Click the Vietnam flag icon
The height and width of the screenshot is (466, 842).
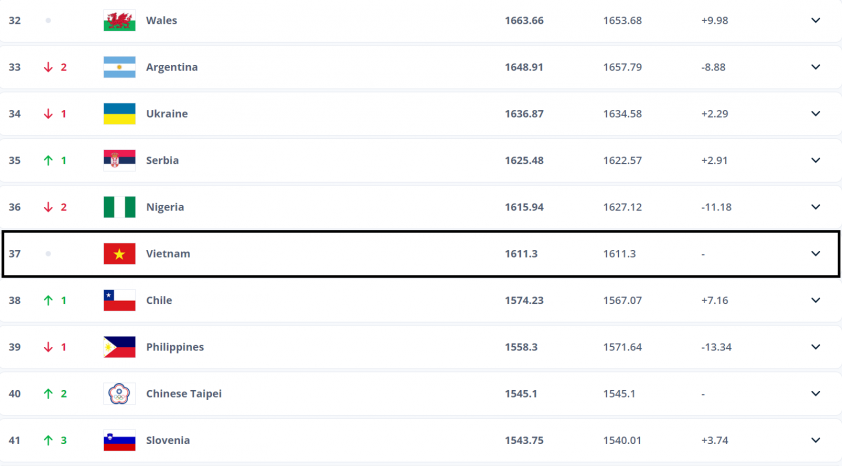pyautogui.click(x=119, y=254)
